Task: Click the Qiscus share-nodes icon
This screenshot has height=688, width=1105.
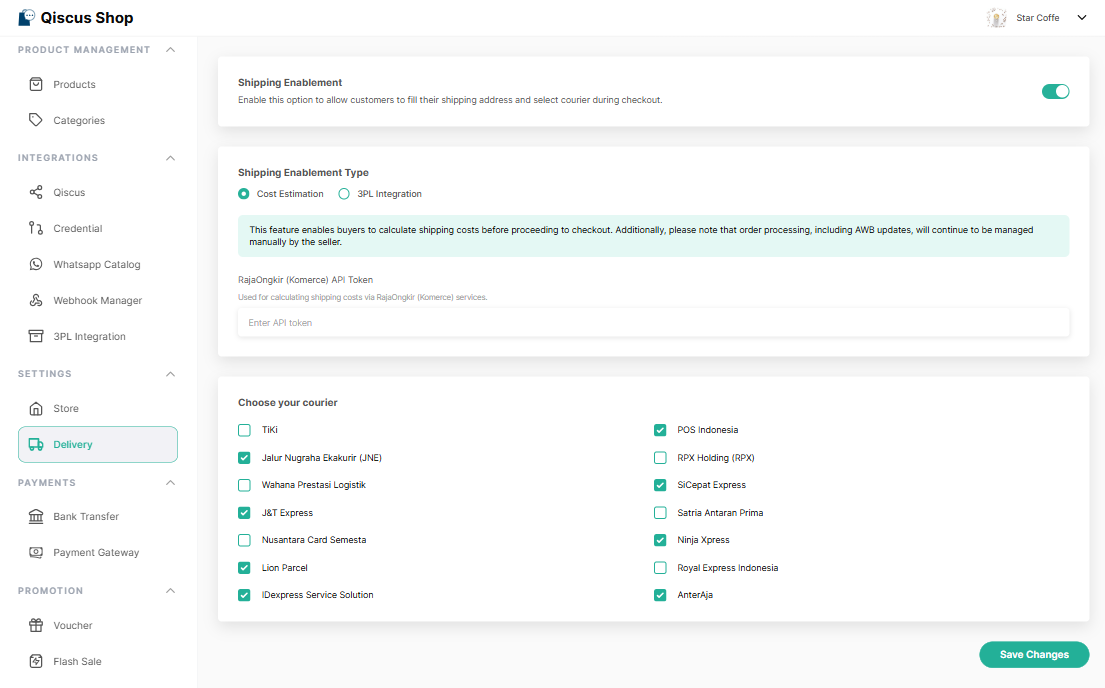Action: click(36, 192)
